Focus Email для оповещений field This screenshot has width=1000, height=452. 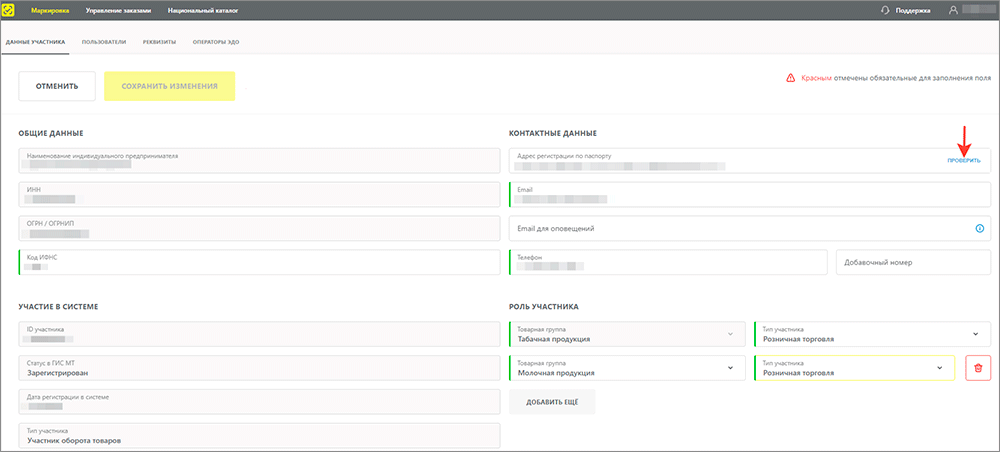750,228
